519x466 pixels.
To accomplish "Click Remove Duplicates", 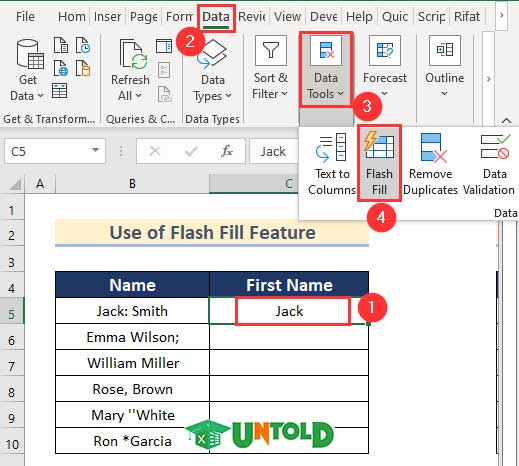I will tap(430, 164).
